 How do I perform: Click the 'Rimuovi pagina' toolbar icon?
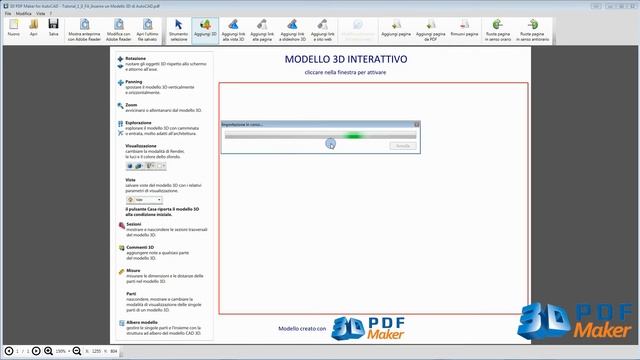(464, 28)
